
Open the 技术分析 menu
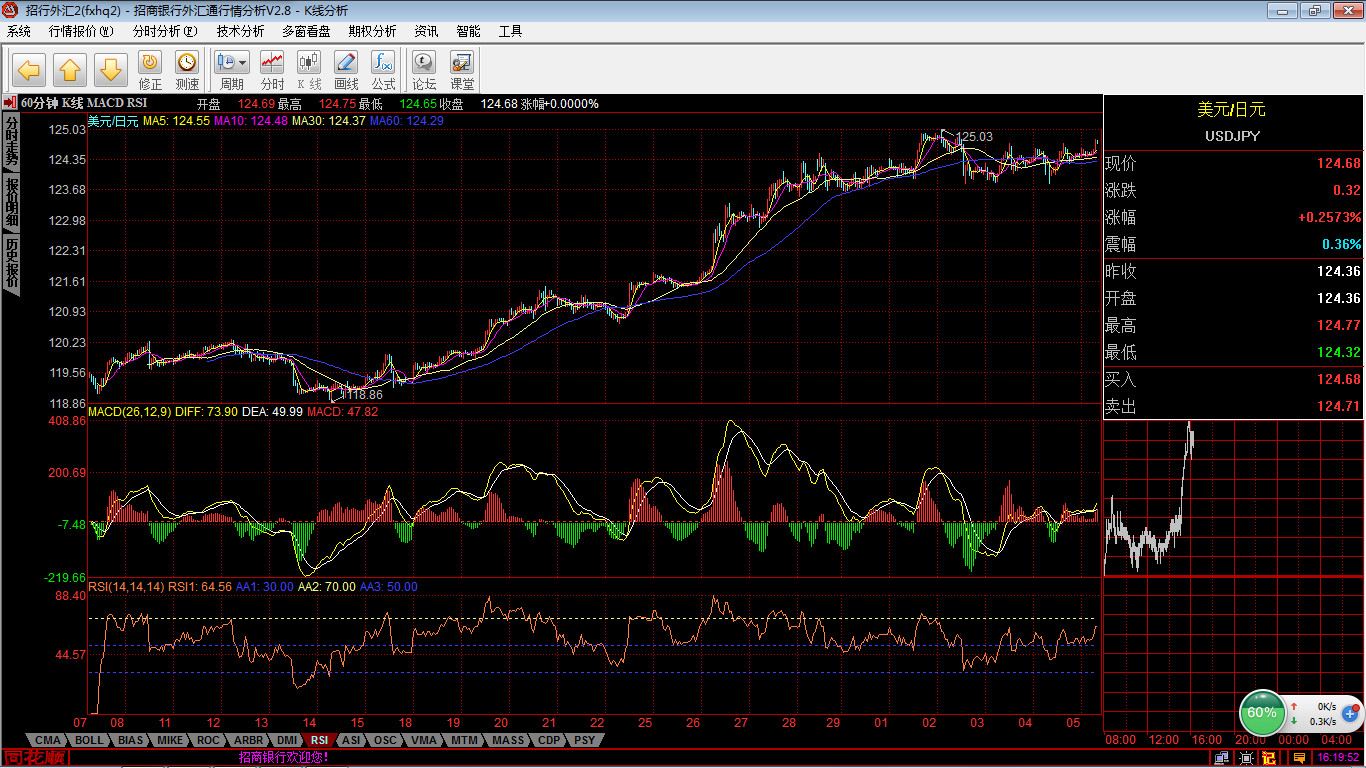[x=240, y=31]
